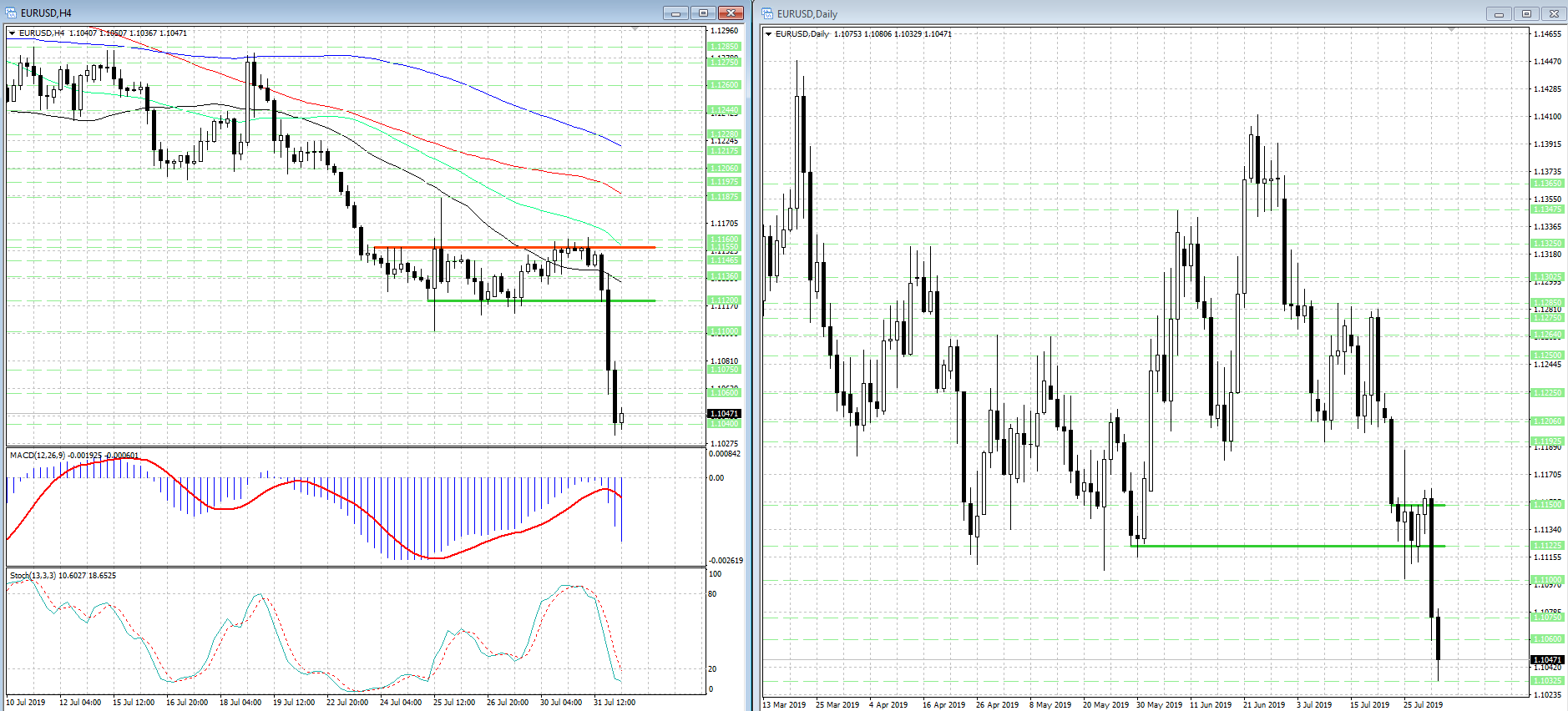1568x711 pixels.
Task: Select the long green support line in Daily chart
Action: 1287,546
